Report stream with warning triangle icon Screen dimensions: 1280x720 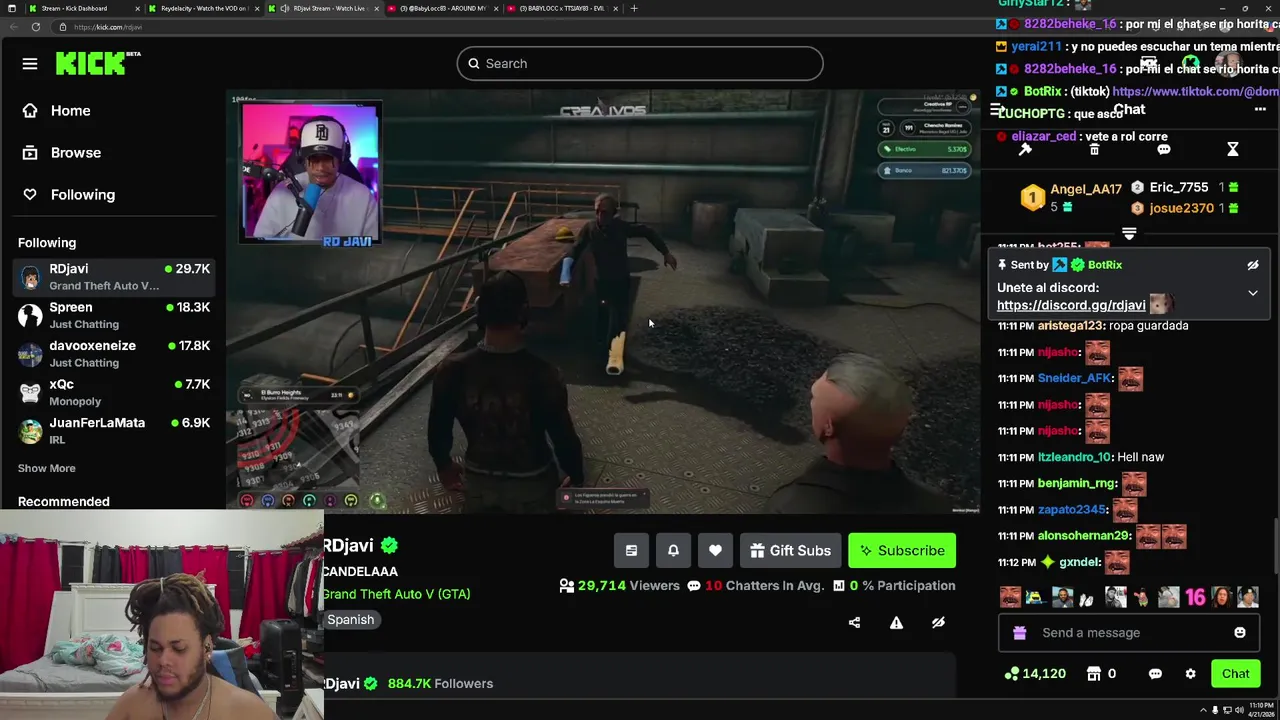click(x=896, y=623)
